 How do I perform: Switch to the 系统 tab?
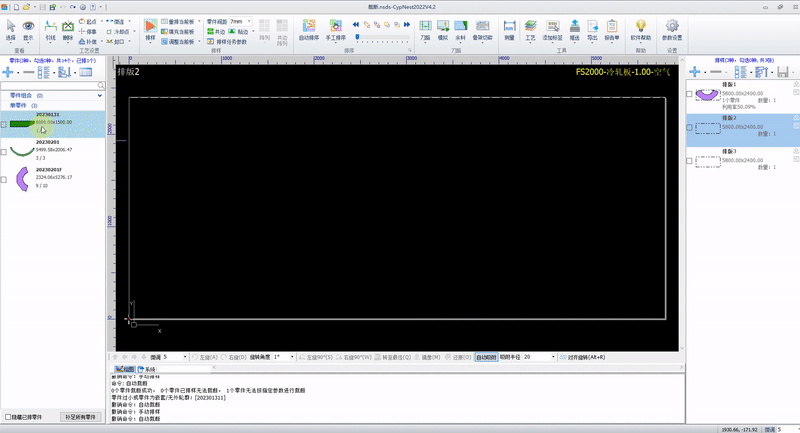(x=150, y=369)
